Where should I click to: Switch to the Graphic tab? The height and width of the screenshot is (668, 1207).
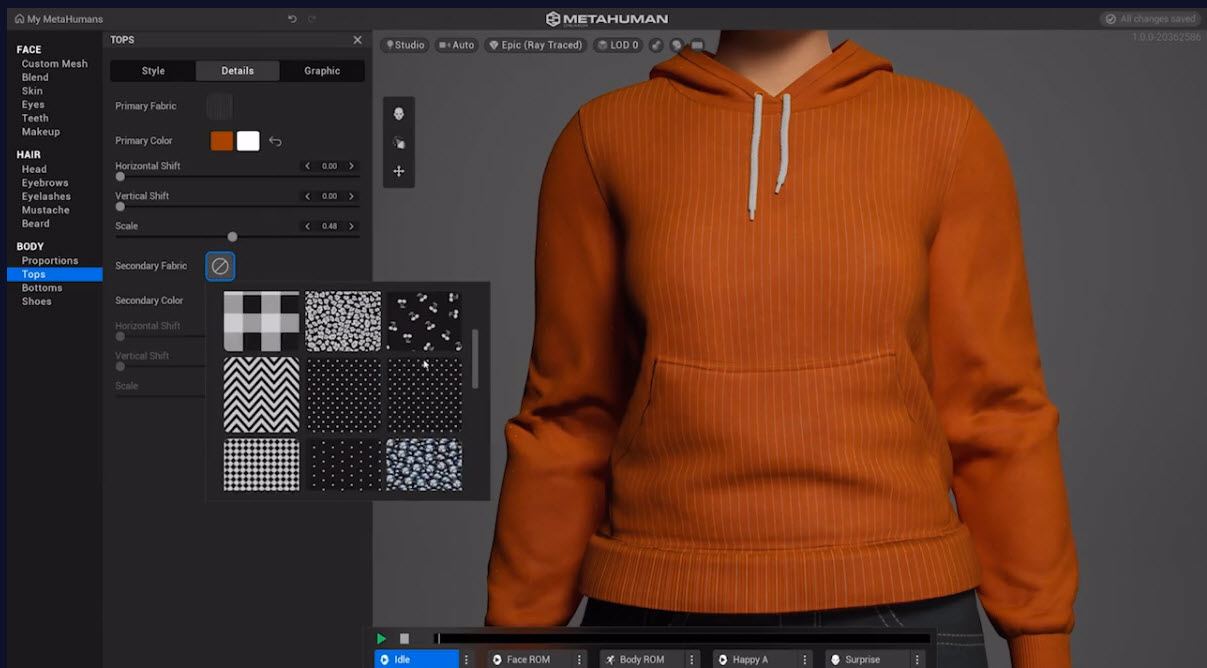click(x=322, y=71)
